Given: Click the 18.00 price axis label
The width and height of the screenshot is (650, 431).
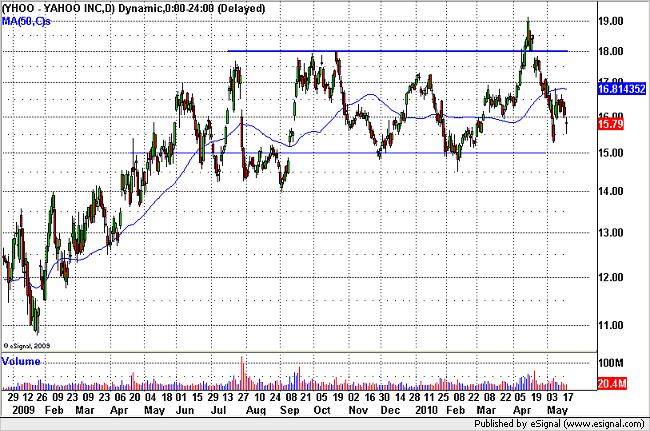Looking at the screenshot, I should [611, 51].
